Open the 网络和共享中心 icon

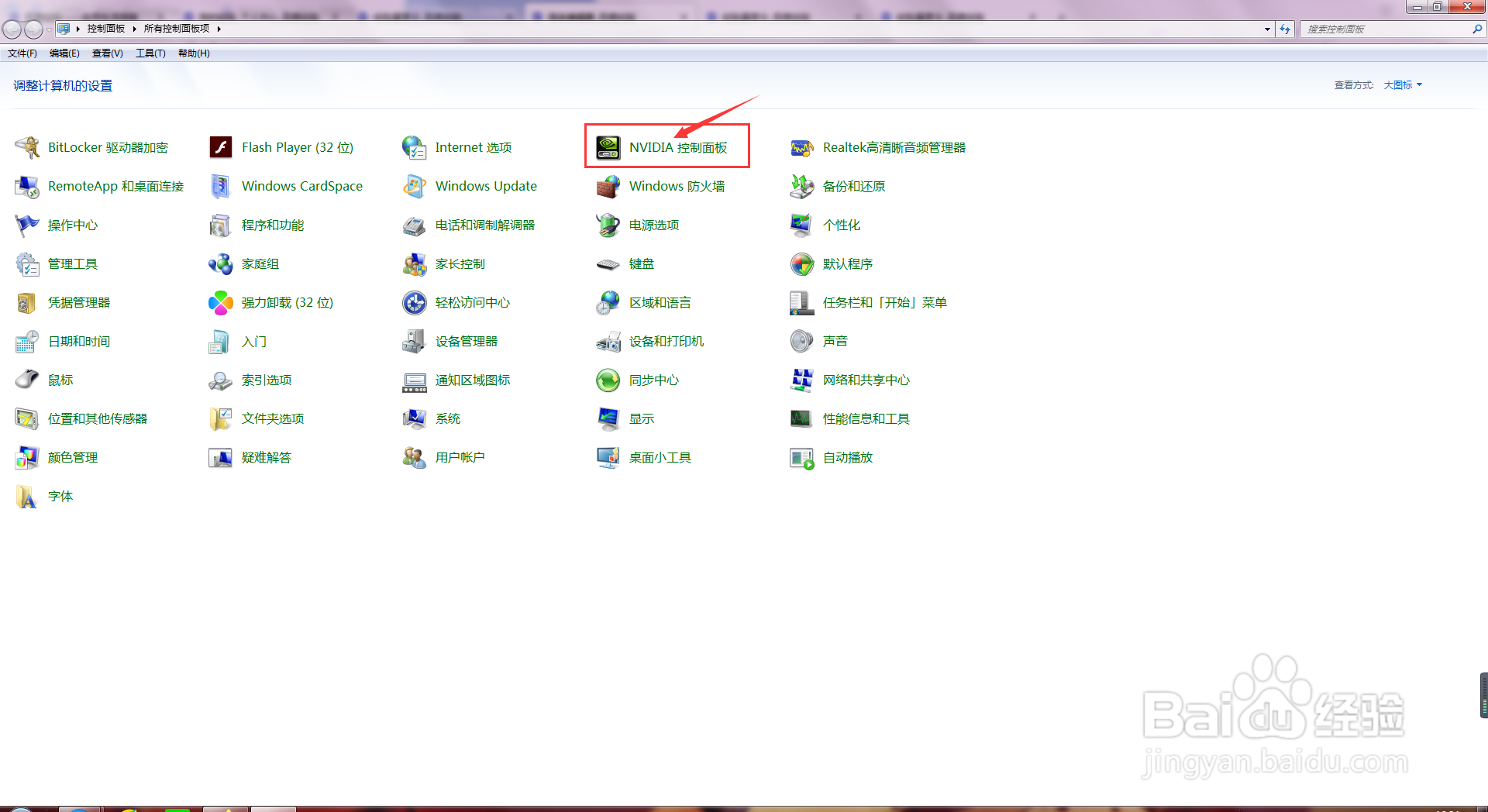[x=802, y=380]
